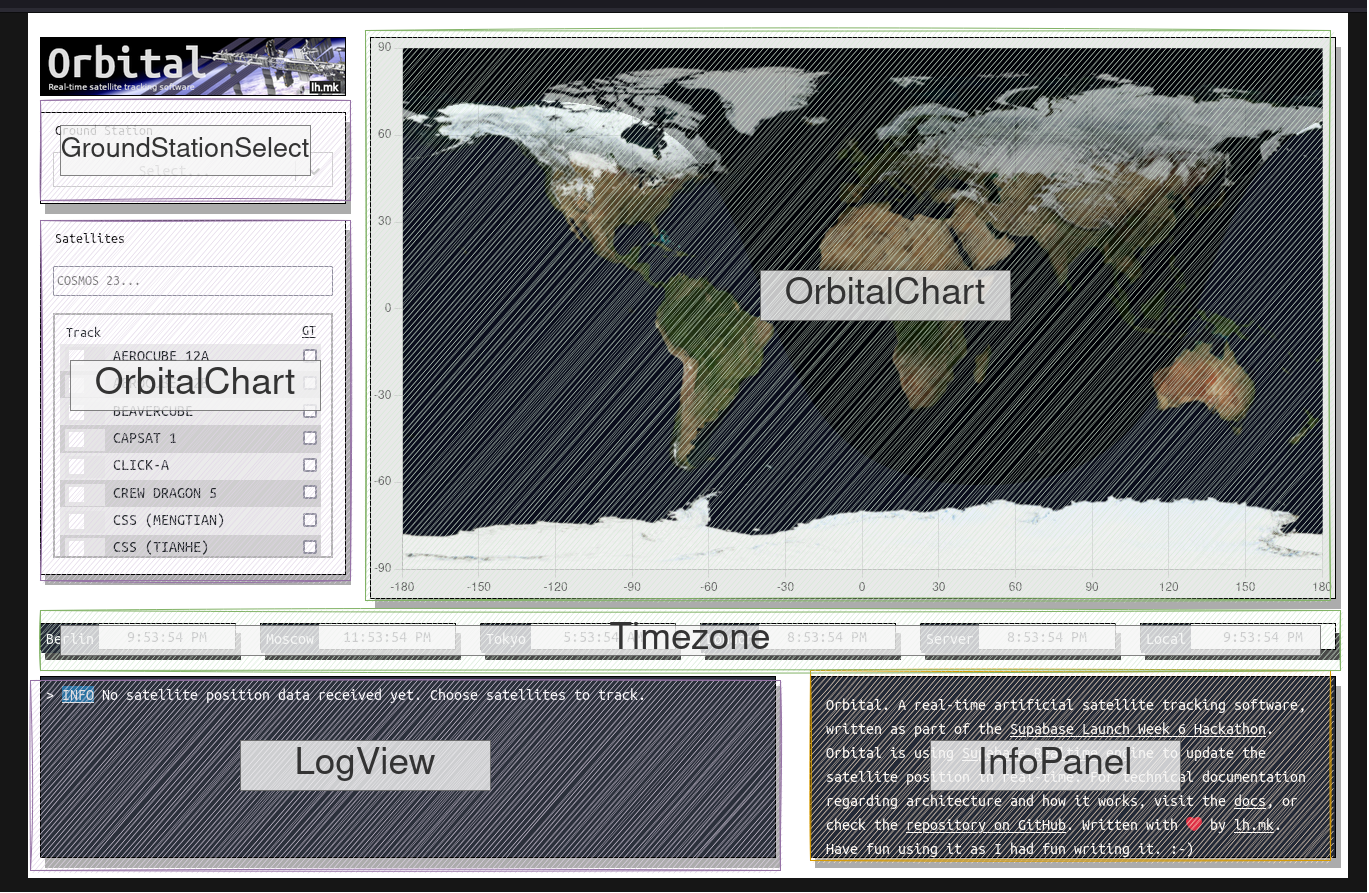Screen dimensions: 1369x893
Task: Enable GT checkbox for CSS (TIANHE)
Action: (310, 547)
